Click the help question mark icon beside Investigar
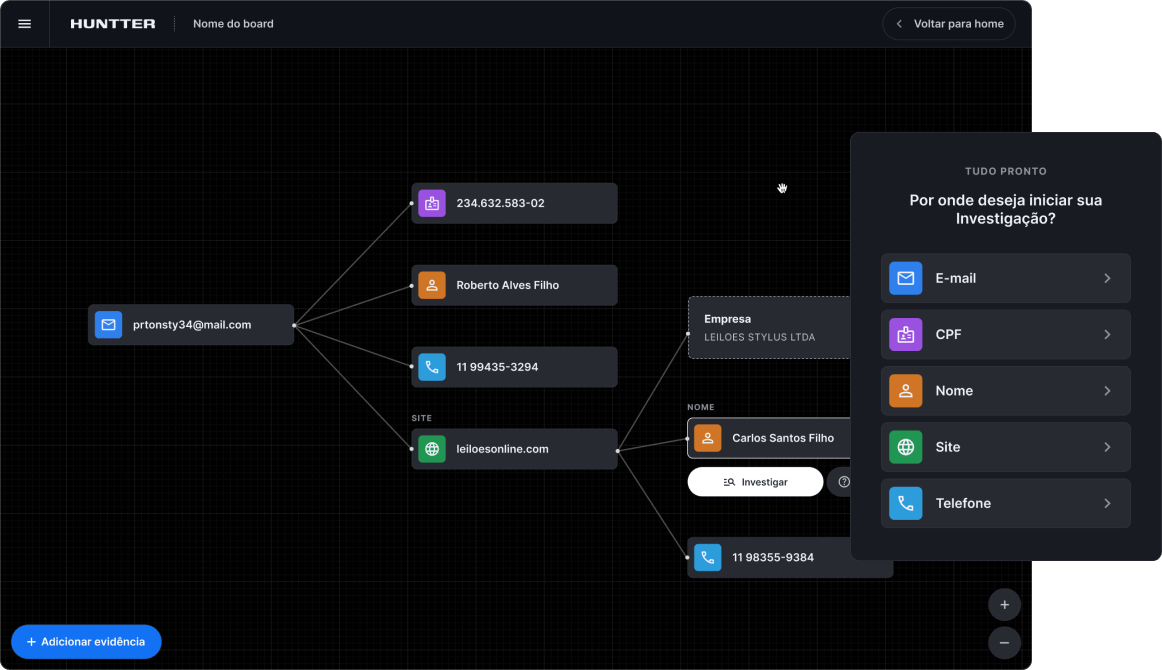Screen dimensions: 1162x670 [843, 482]
